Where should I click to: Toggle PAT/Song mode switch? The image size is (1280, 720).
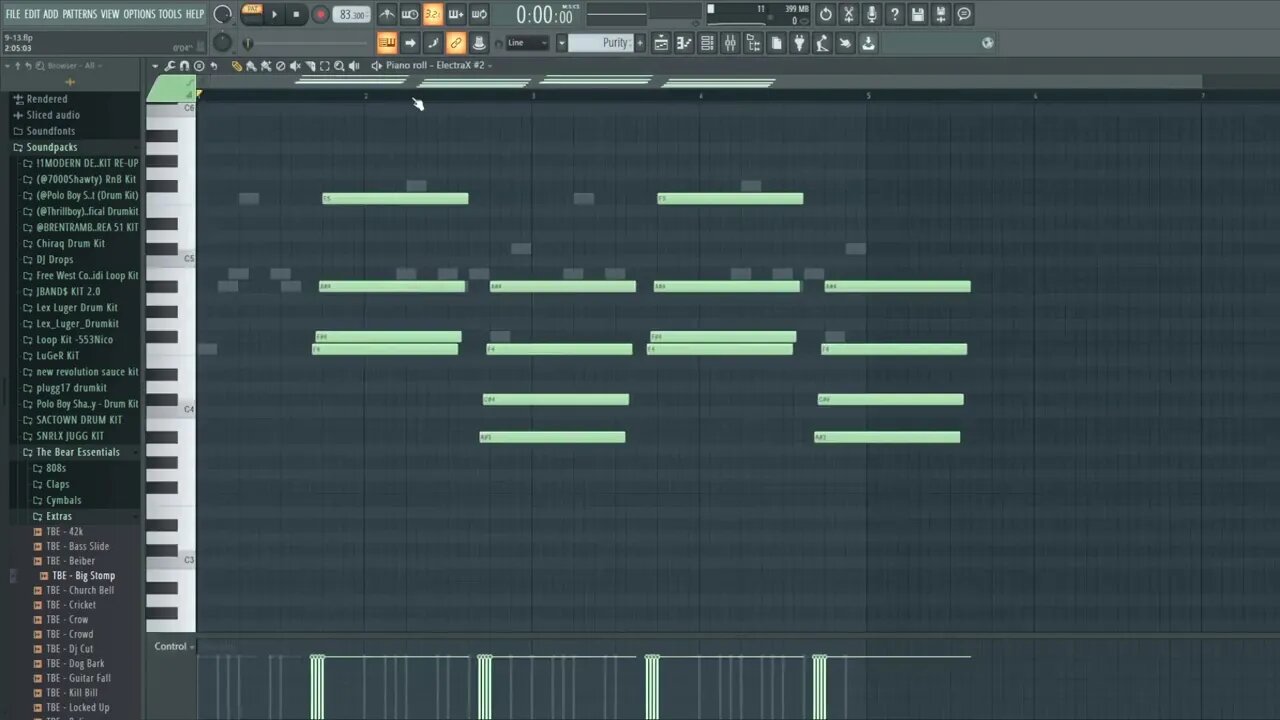[x=252, y=13]
